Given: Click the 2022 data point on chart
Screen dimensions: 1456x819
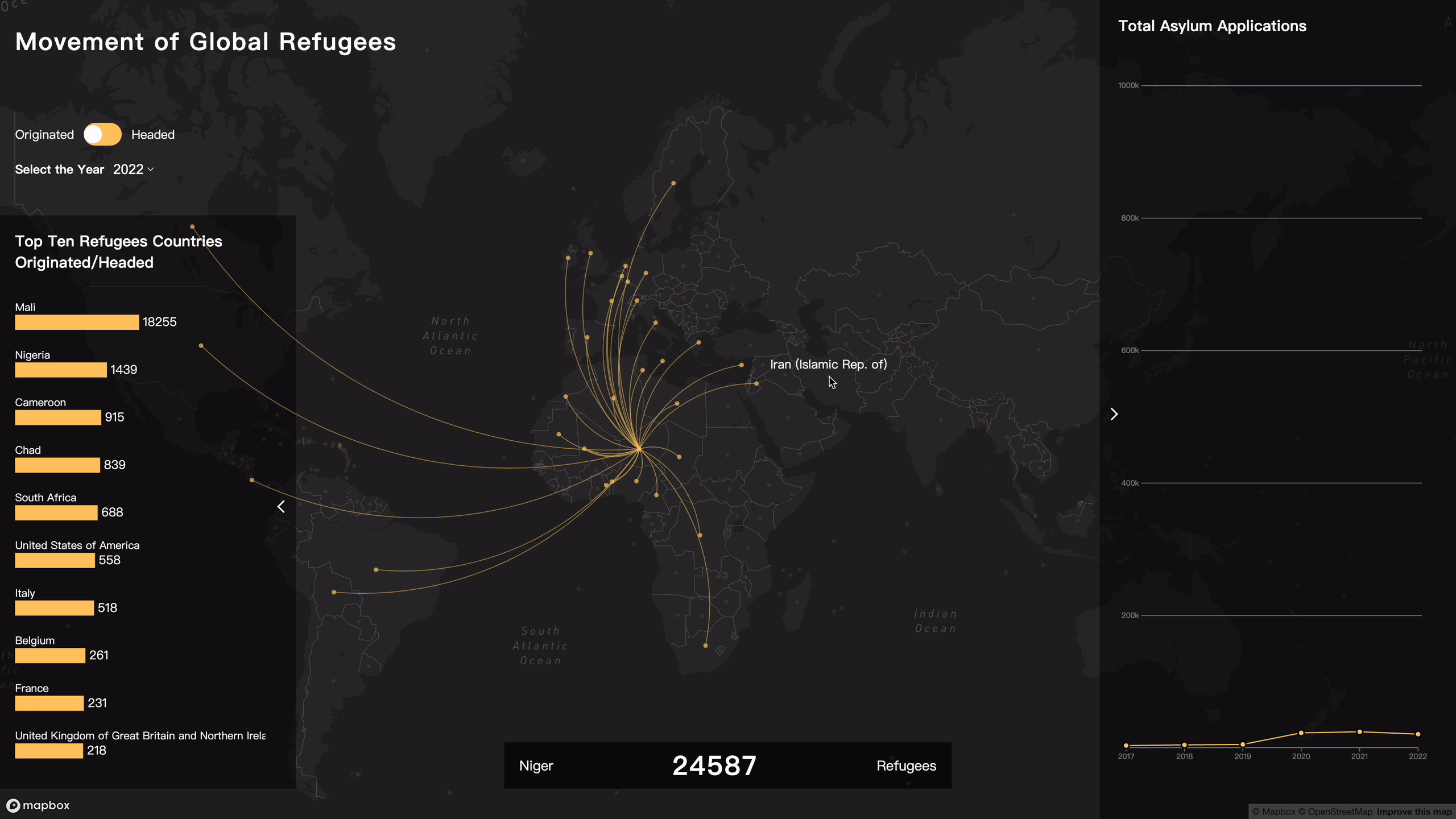Looking at the screenshot, I should (x=1417, y=734).
